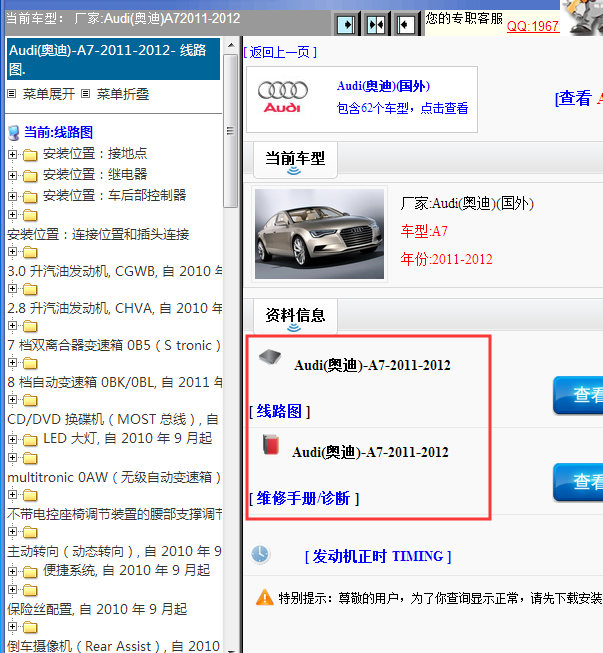
Task: Click the chip icon above 线路图
Action: [270, 357]
